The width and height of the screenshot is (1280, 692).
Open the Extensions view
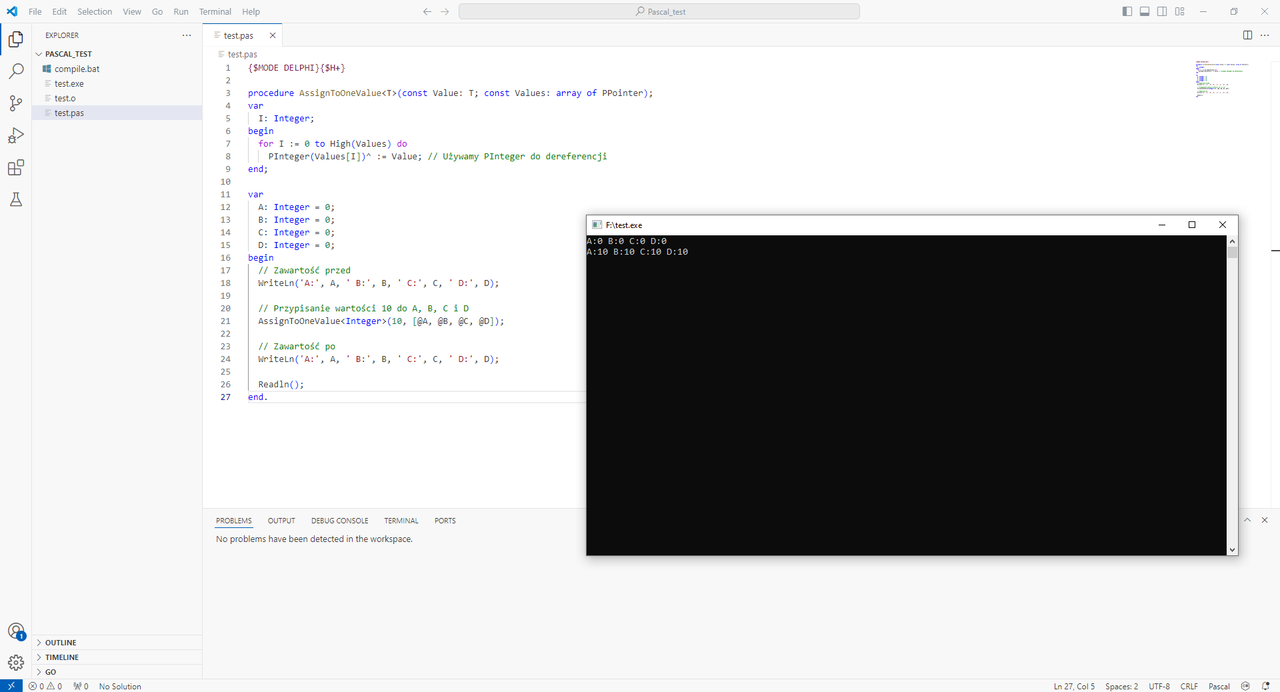tap(16, 168)
